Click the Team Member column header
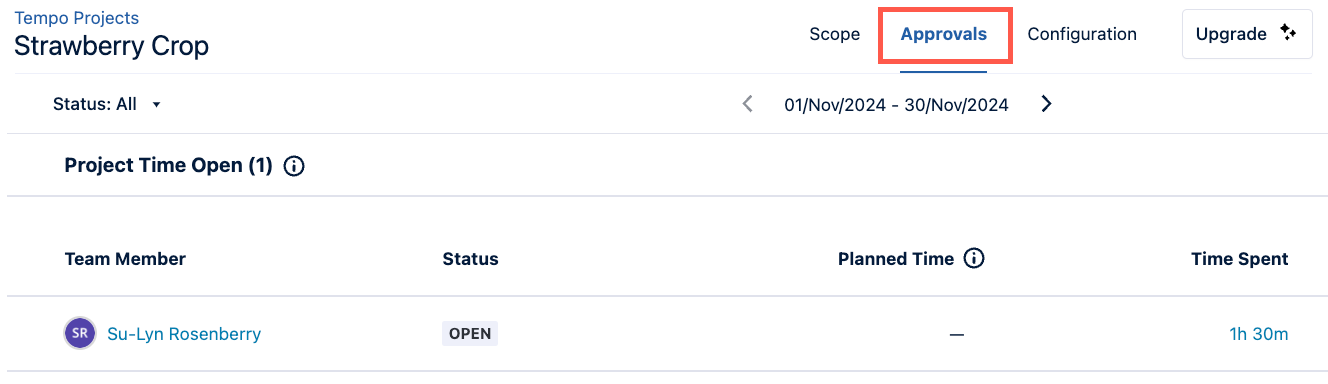 [125, 259]
